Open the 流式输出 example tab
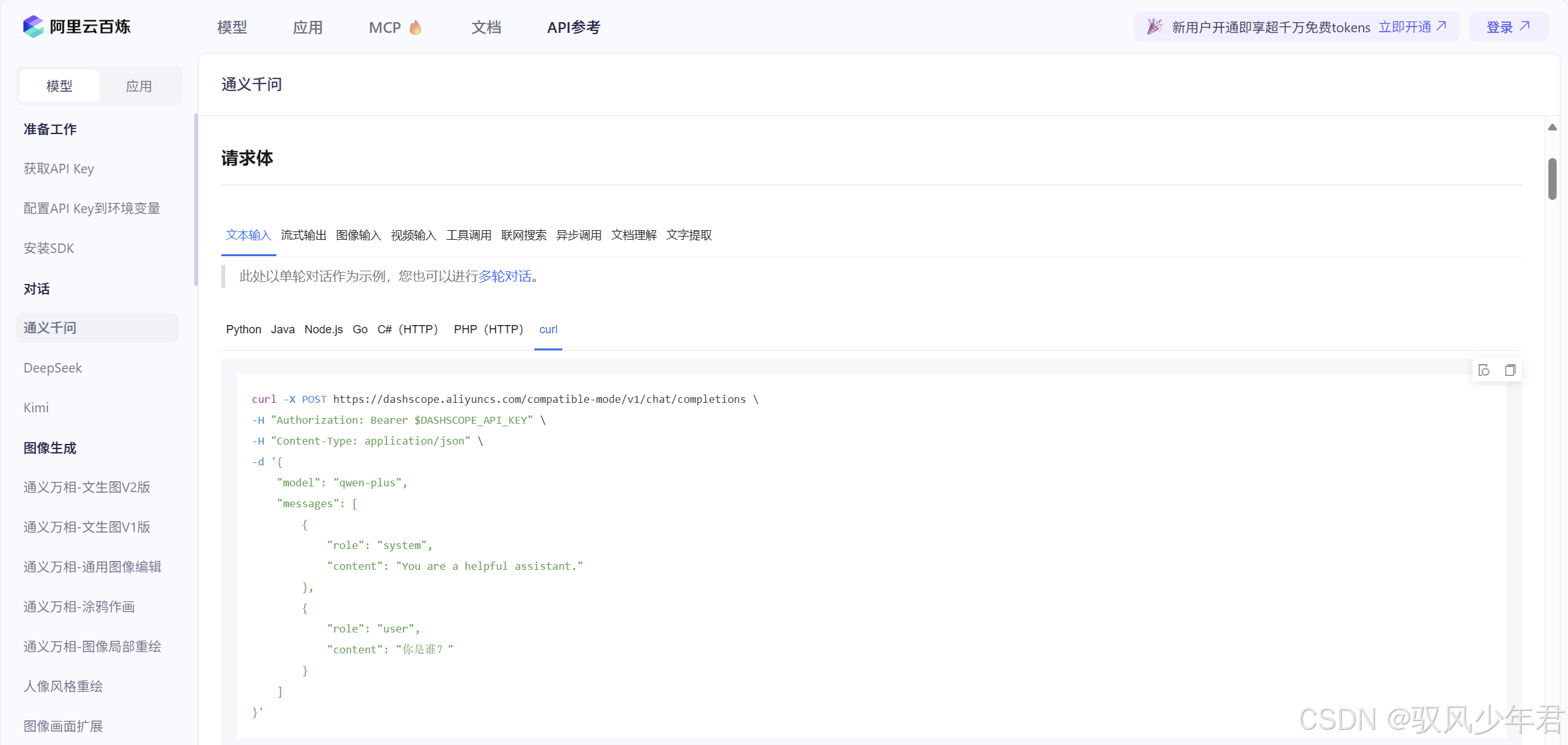 click(x=304, y=235)
